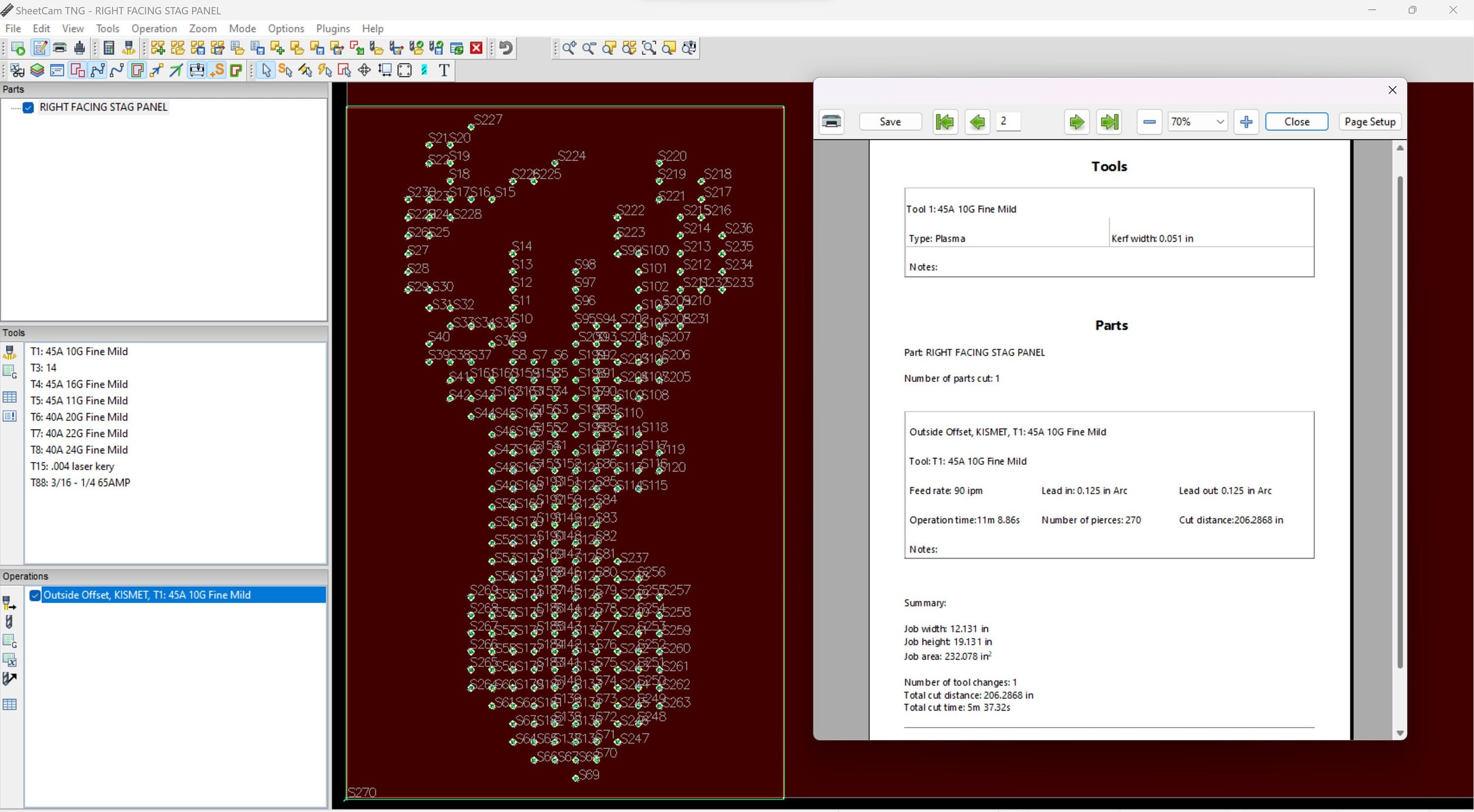Open the Mode menu
Viewport: 1474px width, 812px height.
click(x=242, y=28)
